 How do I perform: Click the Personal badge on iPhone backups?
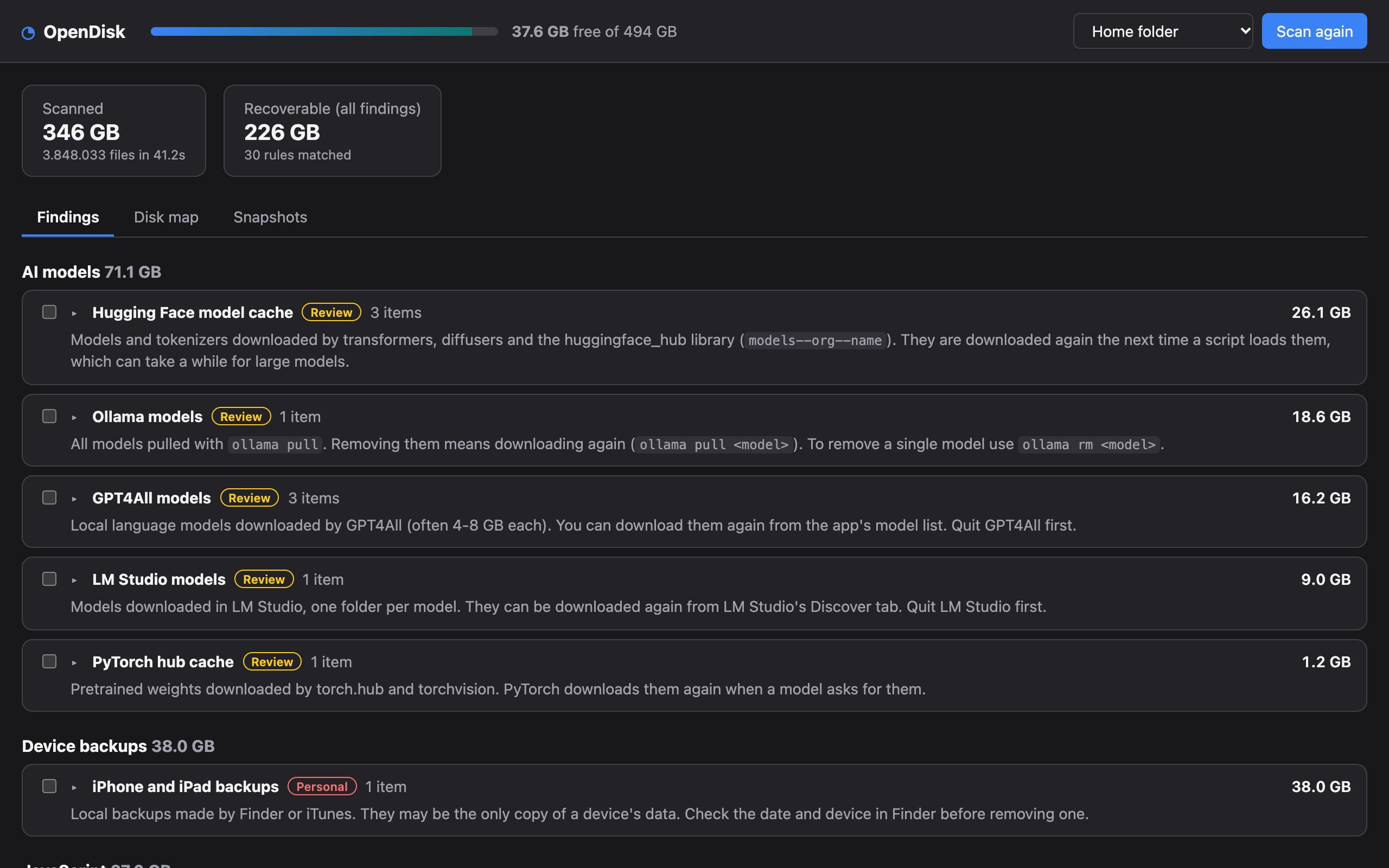coord(322,787)
